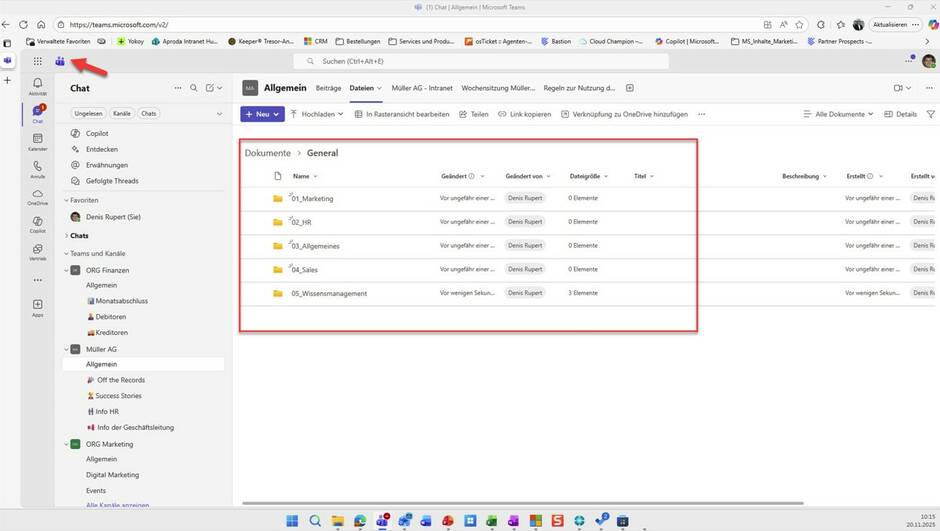Open File Explorer in taskbar
The image size is (940, 531).
338,520
